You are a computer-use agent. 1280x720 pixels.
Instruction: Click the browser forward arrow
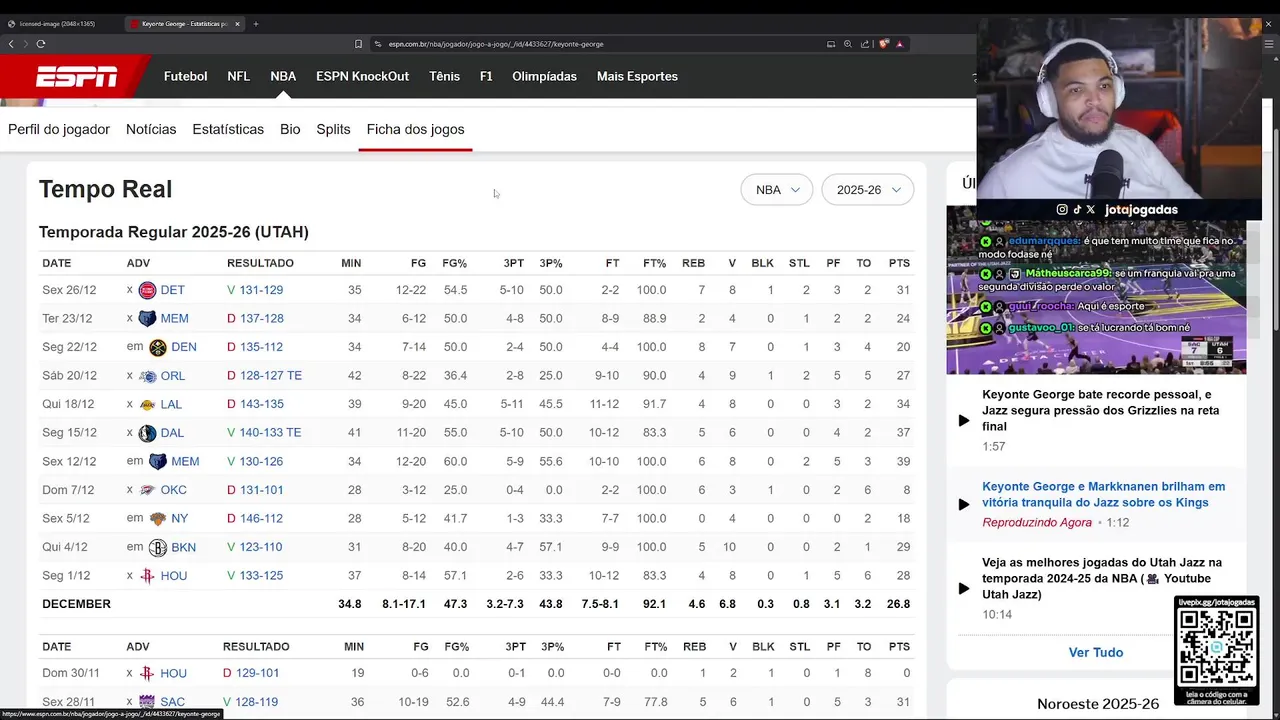25,44
